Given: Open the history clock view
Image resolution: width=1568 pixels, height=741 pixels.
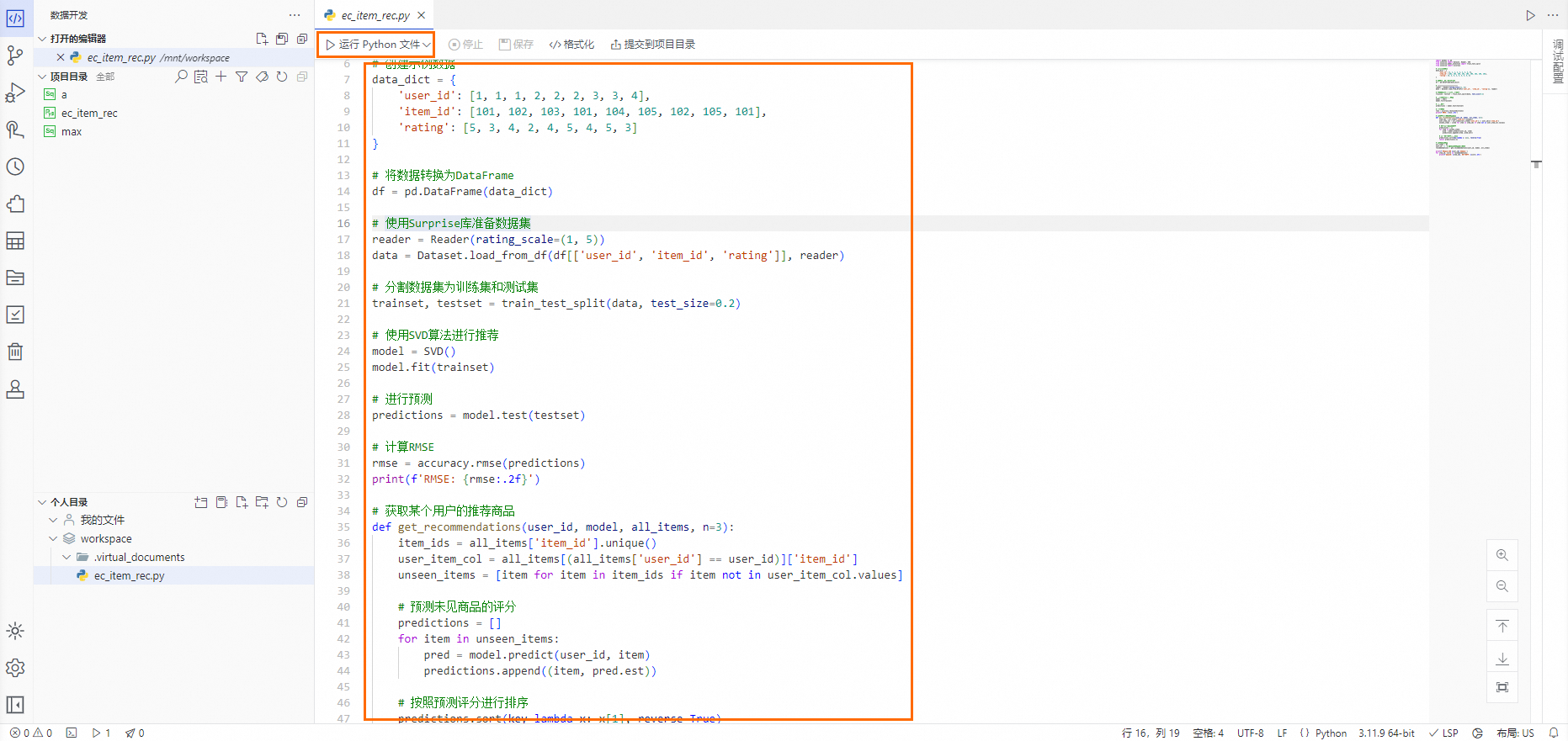Looking at the screenshot, I should click(x=15, y=167).
